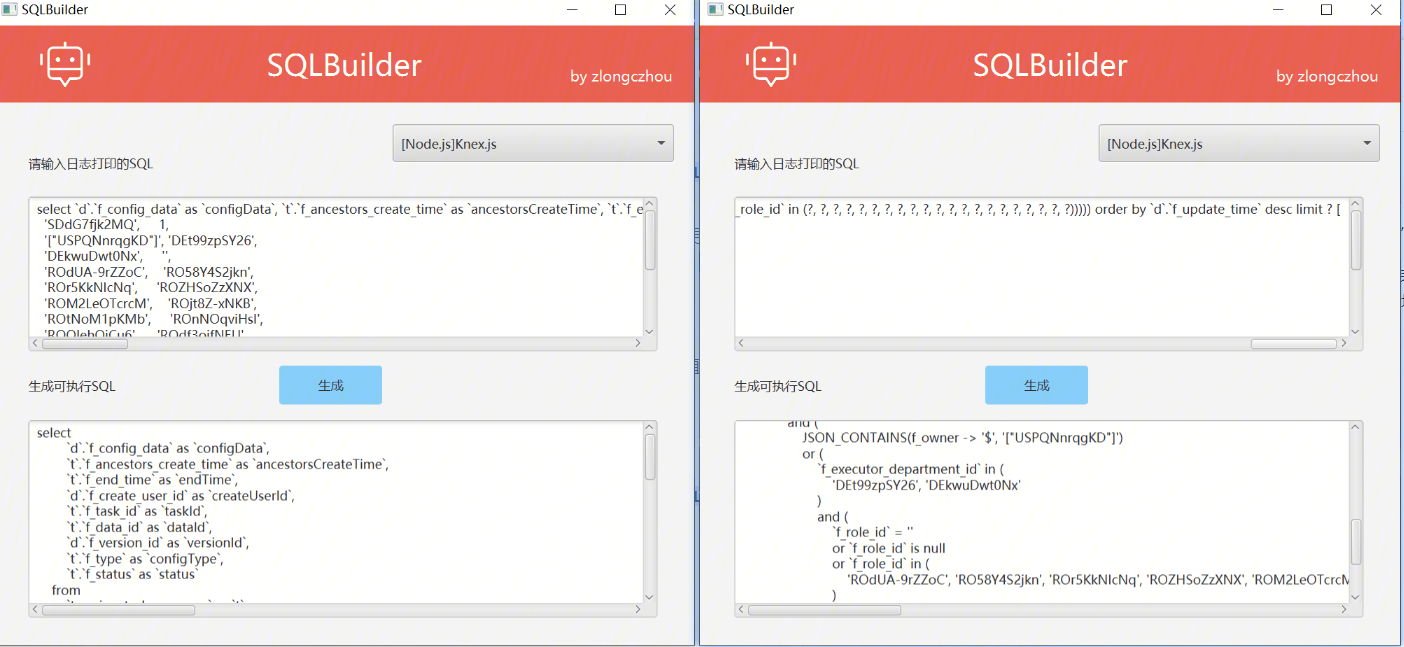1404x647 pixels.
Task: Click the robot logo in left SQLBuilder header
Action: pyautogui.click(x=64, y=63)
